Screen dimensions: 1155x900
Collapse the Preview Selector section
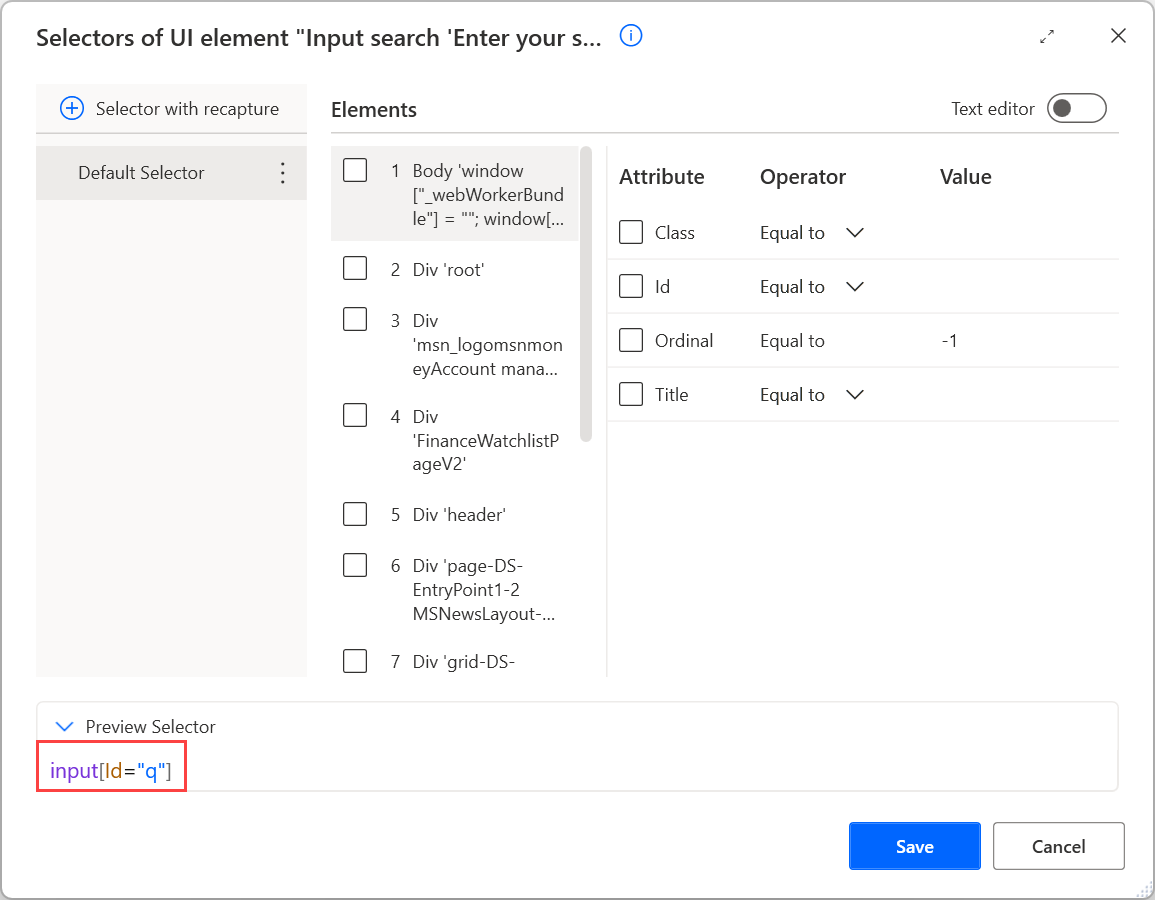pyautogui.click(x=66, y=727)
